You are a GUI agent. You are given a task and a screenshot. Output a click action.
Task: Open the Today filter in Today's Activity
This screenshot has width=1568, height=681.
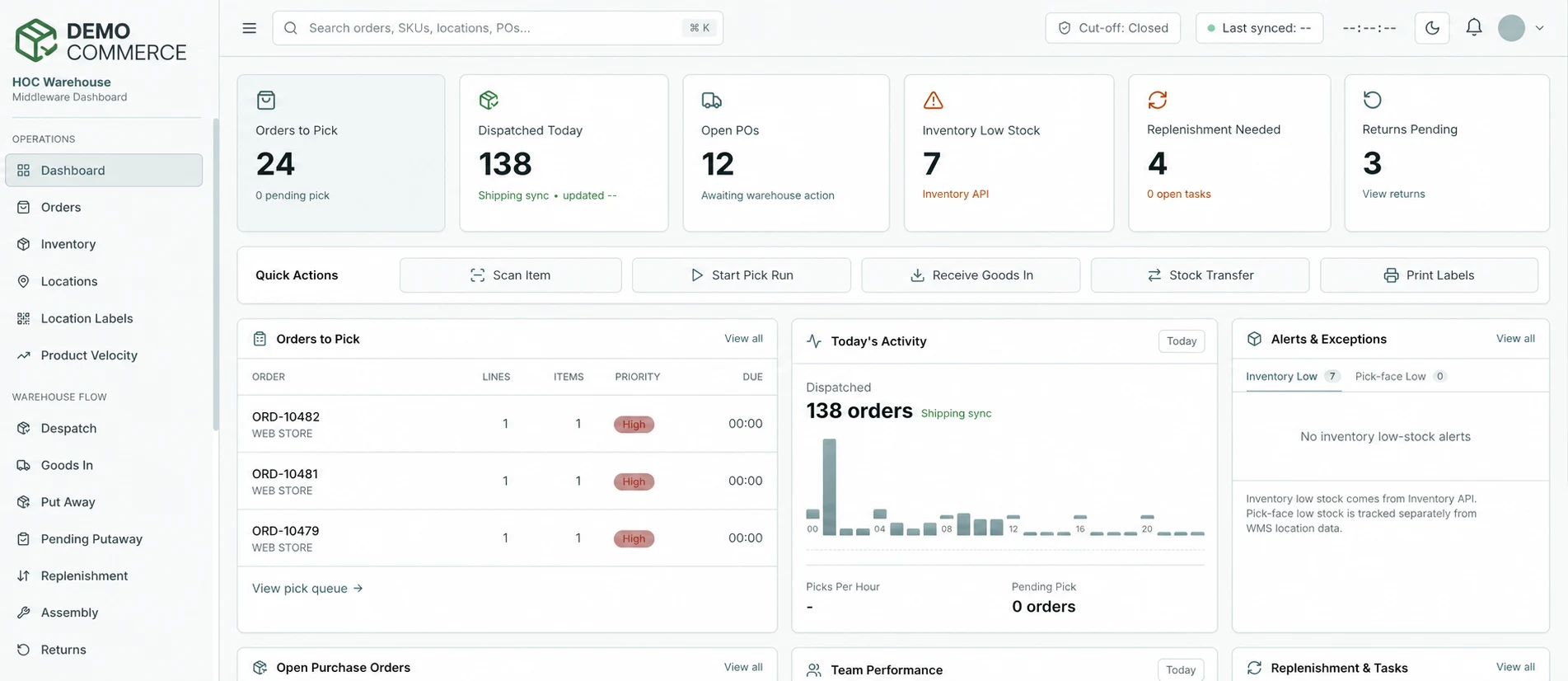pos(1182,341)
